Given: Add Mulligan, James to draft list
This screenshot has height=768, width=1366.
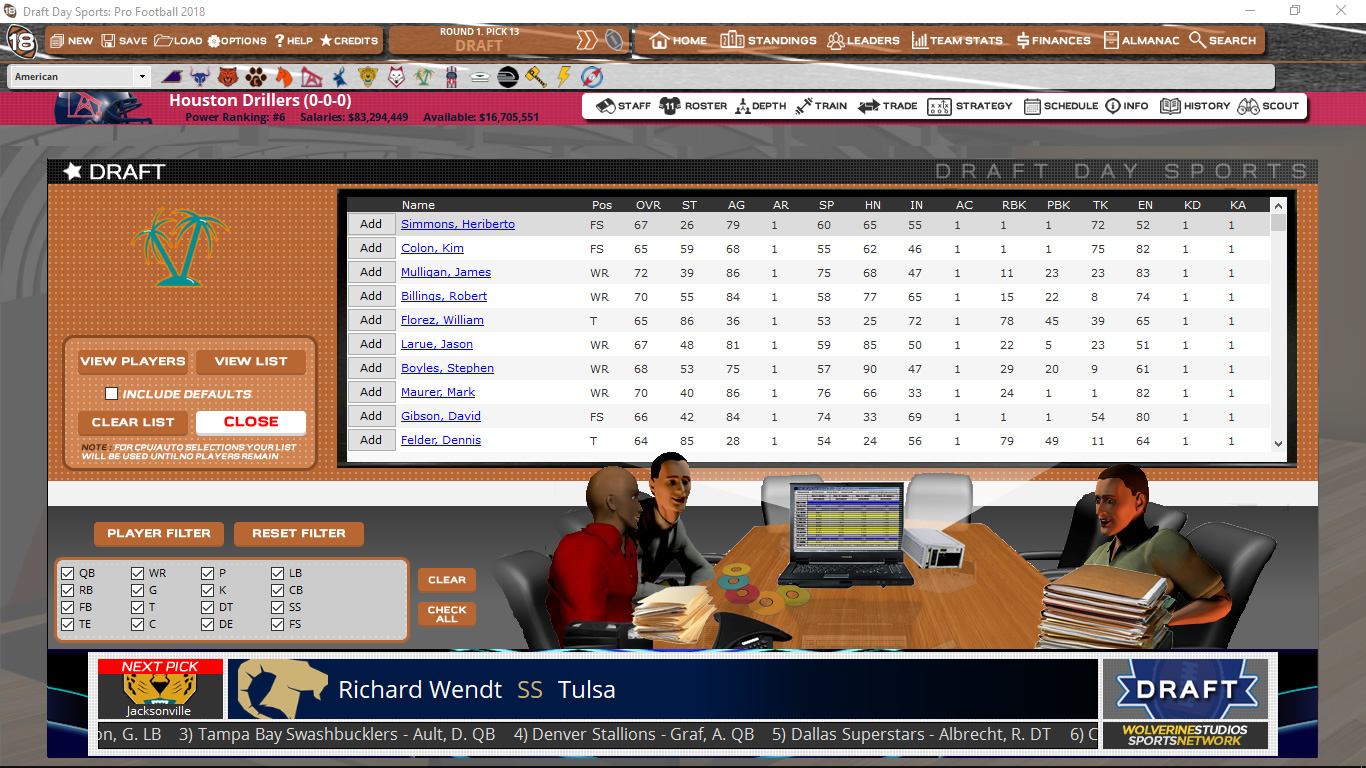Looking at the screenshot, I should coord(371,272).
